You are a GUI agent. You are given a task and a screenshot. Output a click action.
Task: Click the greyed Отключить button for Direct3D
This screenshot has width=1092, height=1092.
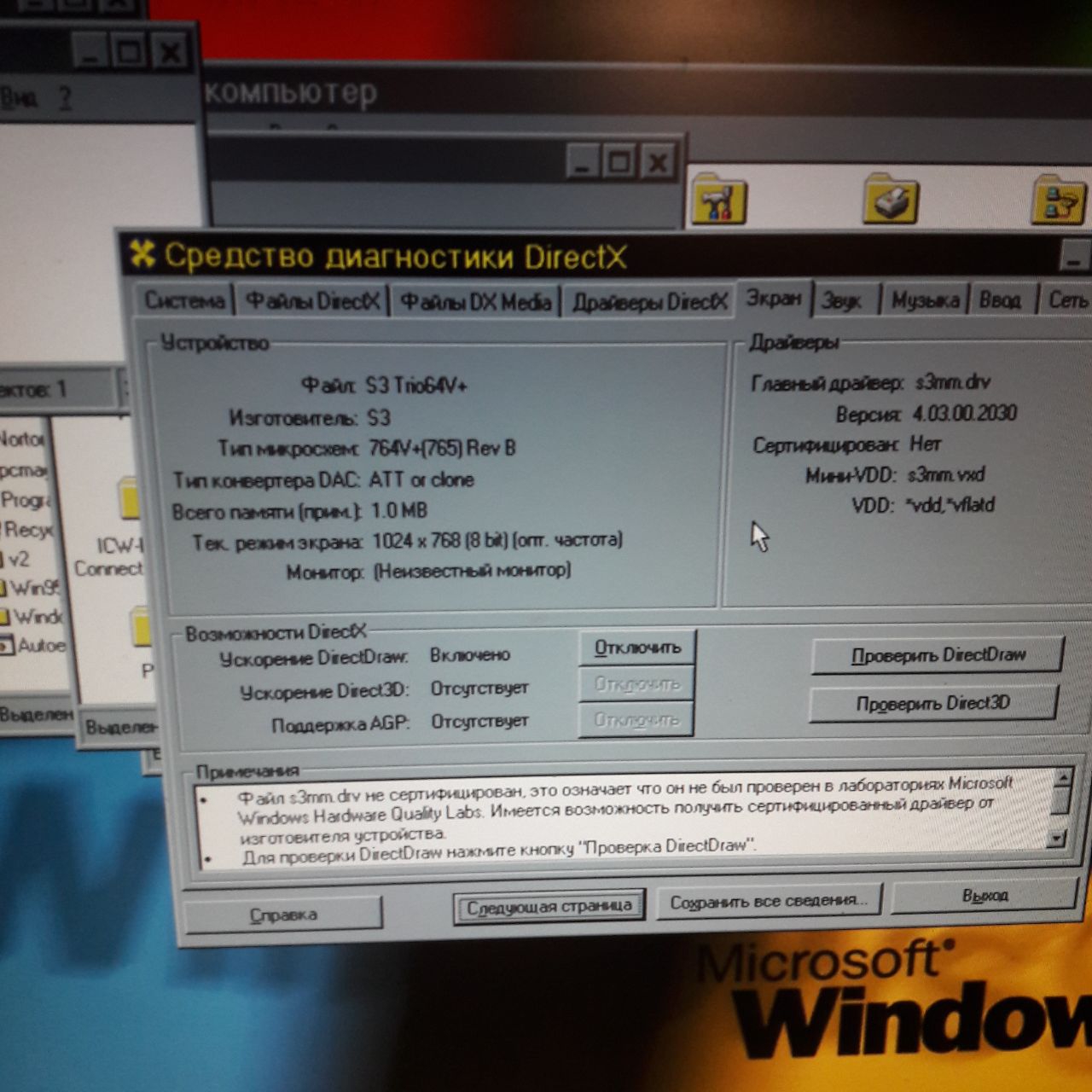(x=637, y=684)
